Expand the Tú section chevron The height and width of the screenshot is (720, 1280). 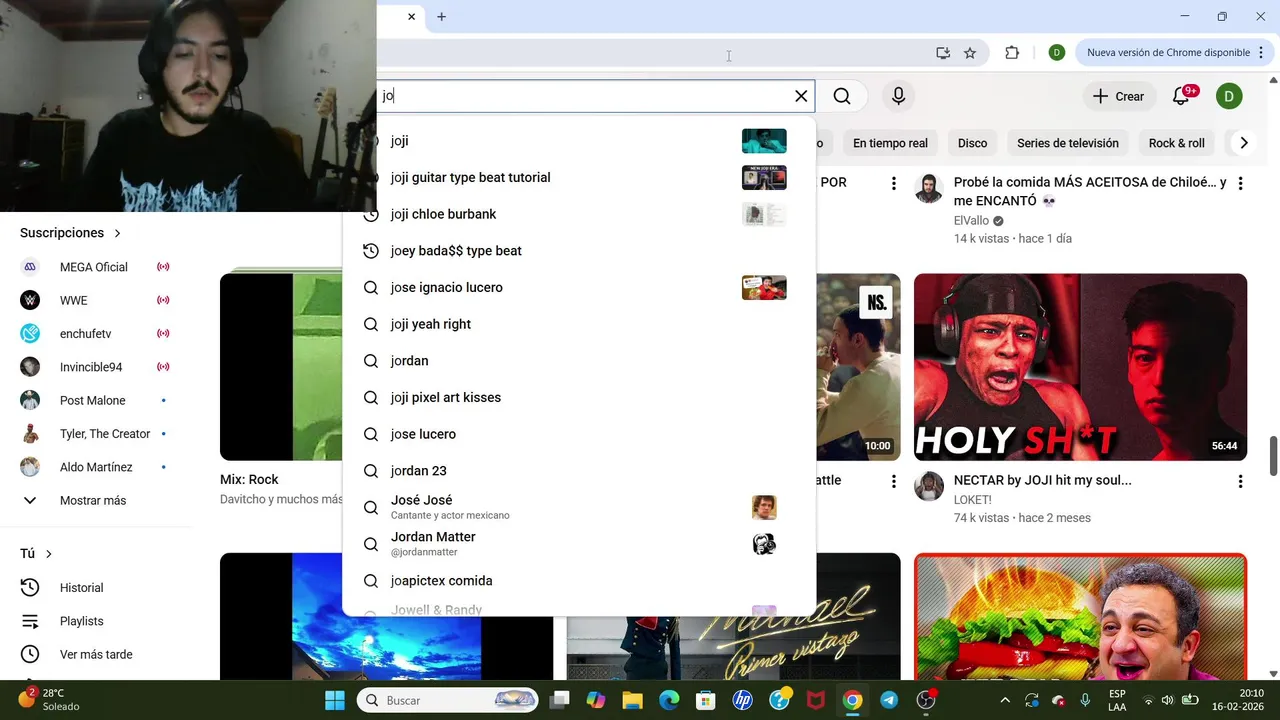click(x=48, y=554)
